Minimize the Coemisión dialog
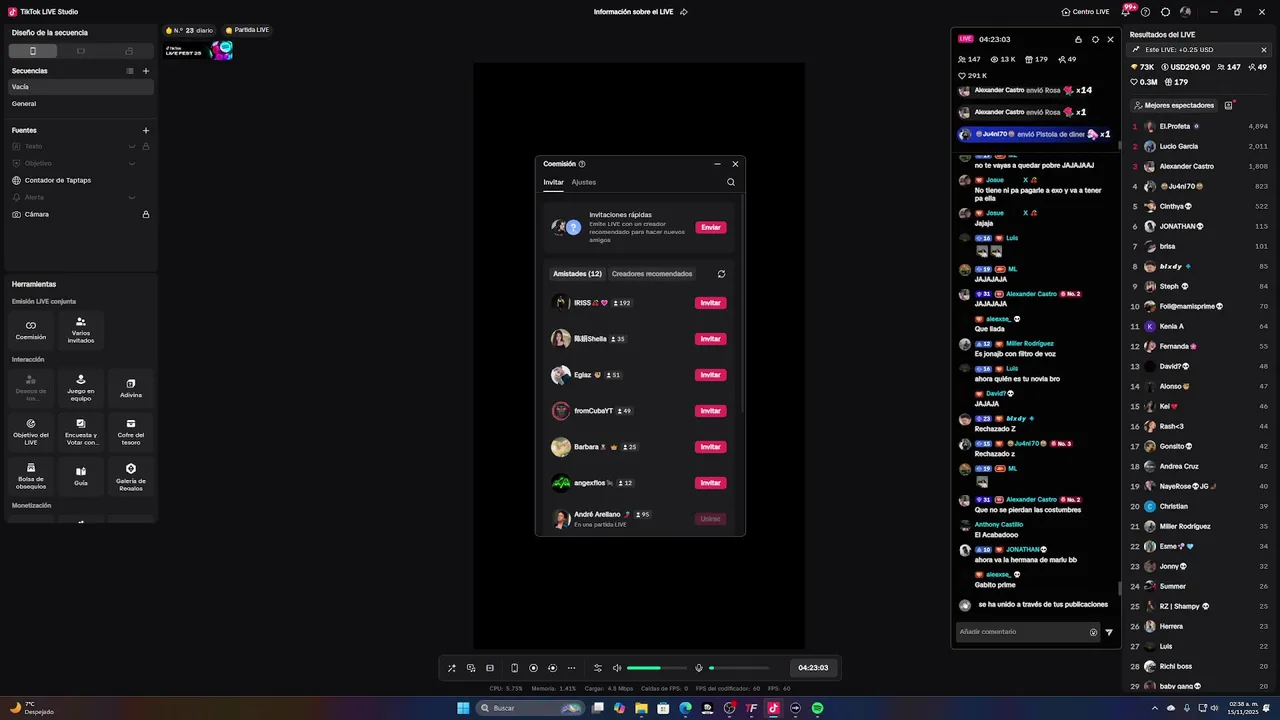The height and width of the screenshot is (720, 1280). click(717, 164)
